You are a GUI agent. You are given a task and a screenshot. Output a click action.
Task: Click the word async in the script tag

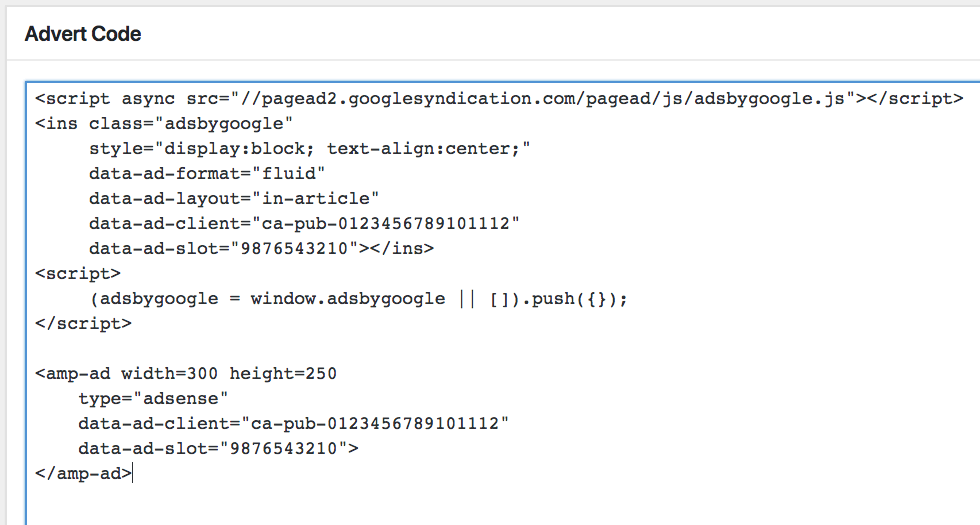pyautogui.click(x=148, y=99)
